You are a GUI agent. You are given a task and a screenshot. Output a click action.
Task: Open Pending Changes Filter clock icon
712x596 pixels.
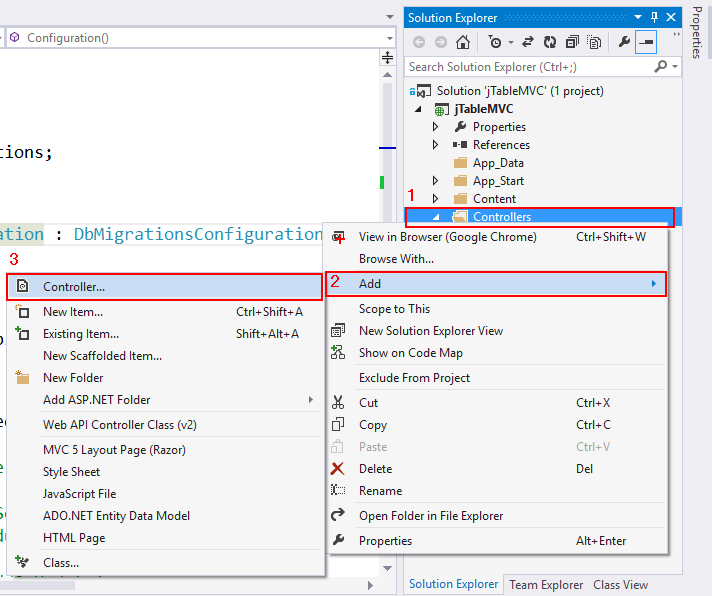[x=495, y=42]
